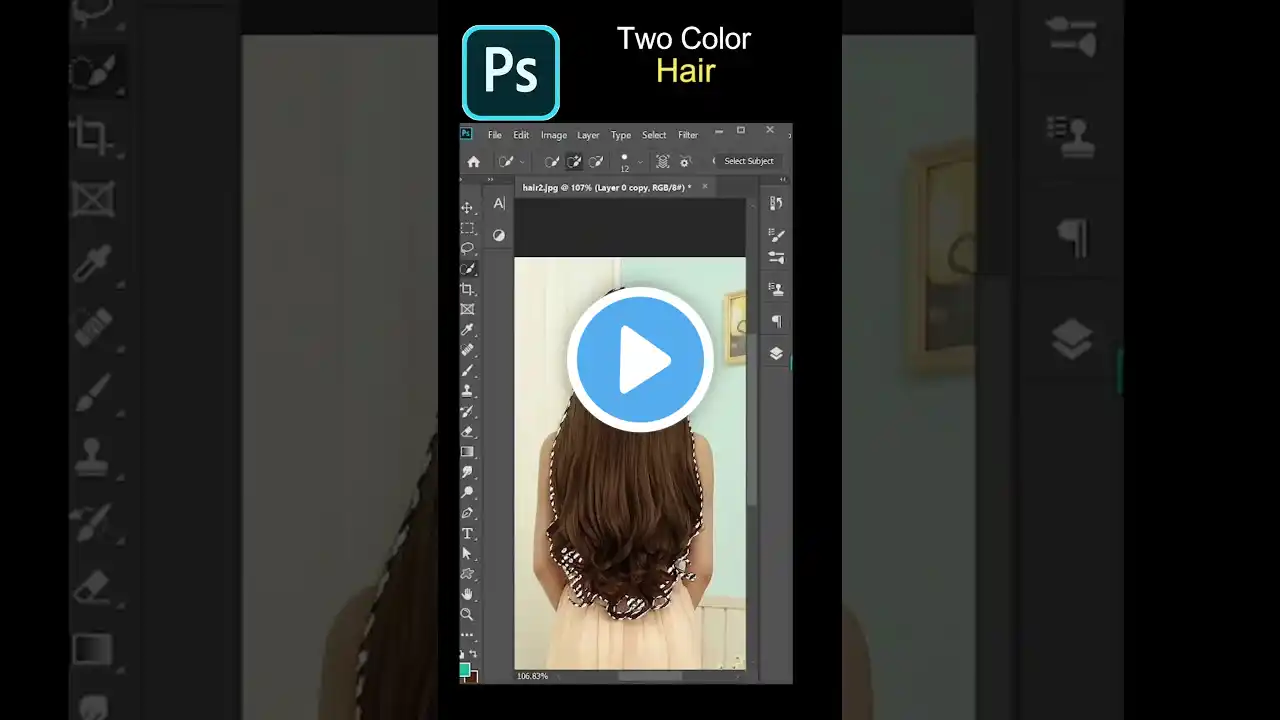This screenshot has height=720, width=1280.
Task: Select the Pen tool
Action: click(467, 512)
